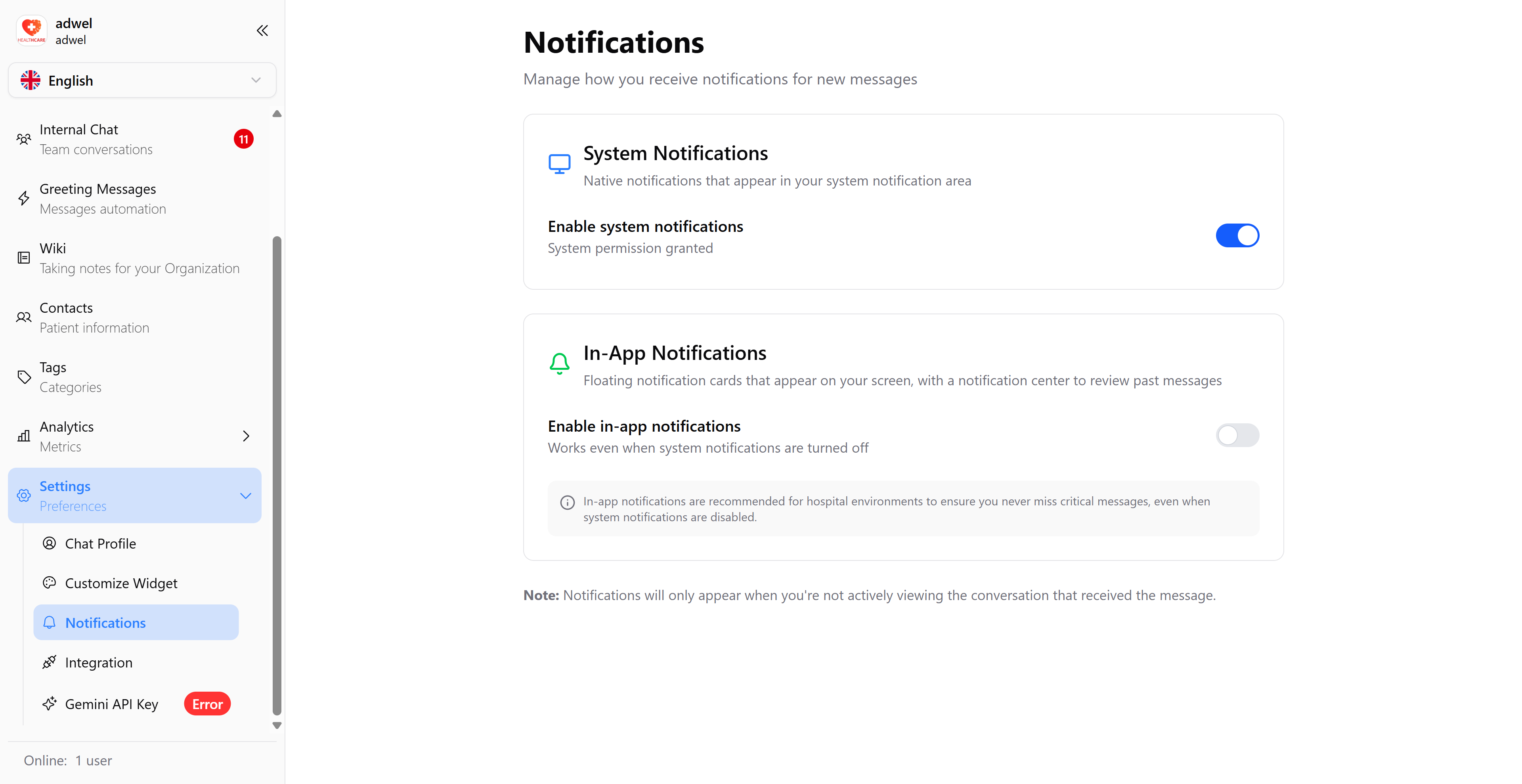This screenshot has height=784, width=1522.
Task: Collapse the sidebar with double-chevron
Action: tap(262, 30)
